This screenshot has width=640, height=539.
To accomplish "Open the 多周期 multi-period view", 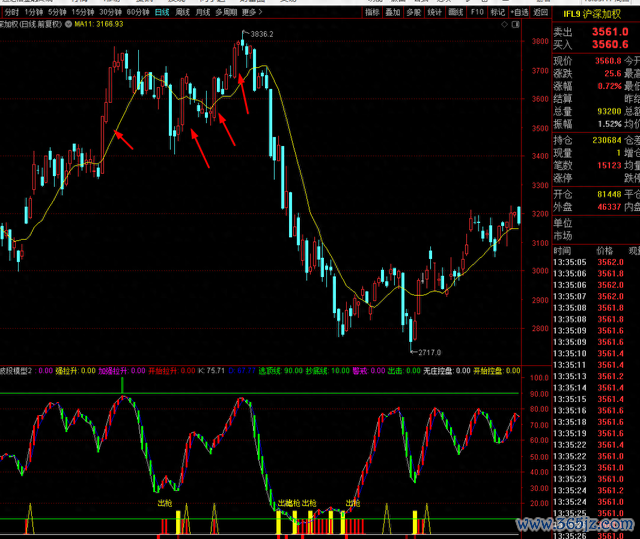I will (226, 12).
